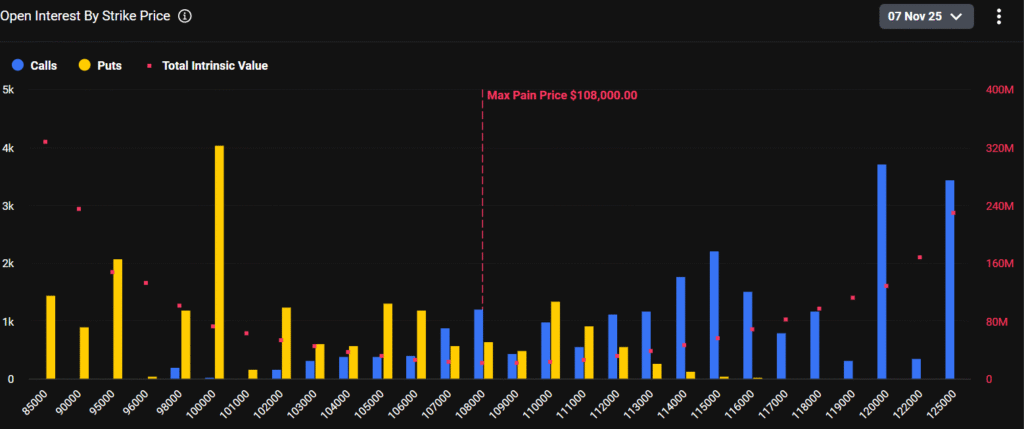Select the blue call bar at 114000
This screenshot has width=1024, height=429.
(x=680, y=328)
